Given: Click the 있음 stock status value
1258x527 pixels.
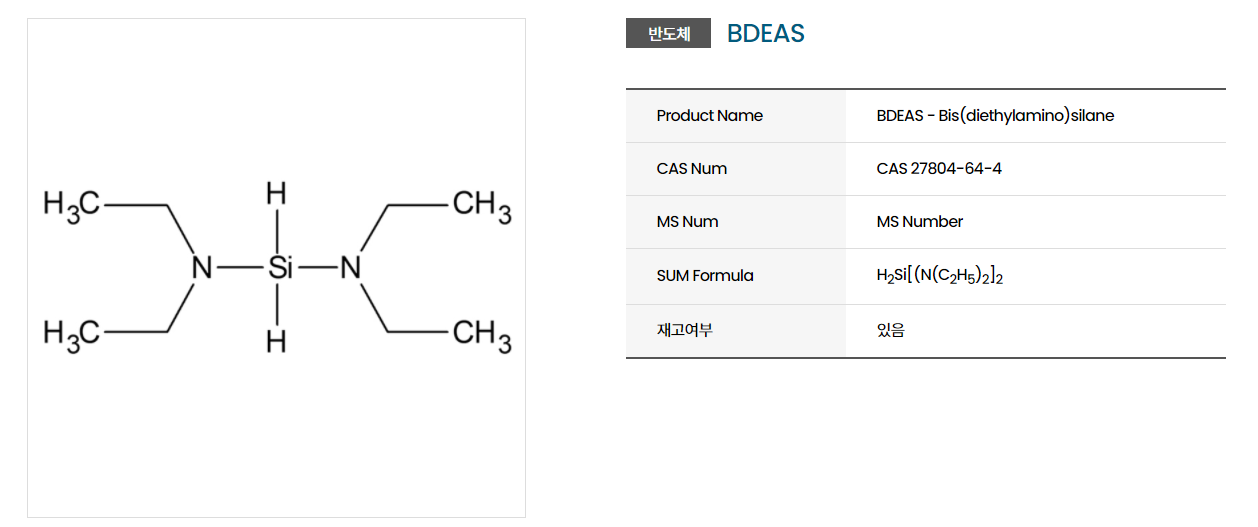Looking at the screenshot, I should click(x=890, y=330).
